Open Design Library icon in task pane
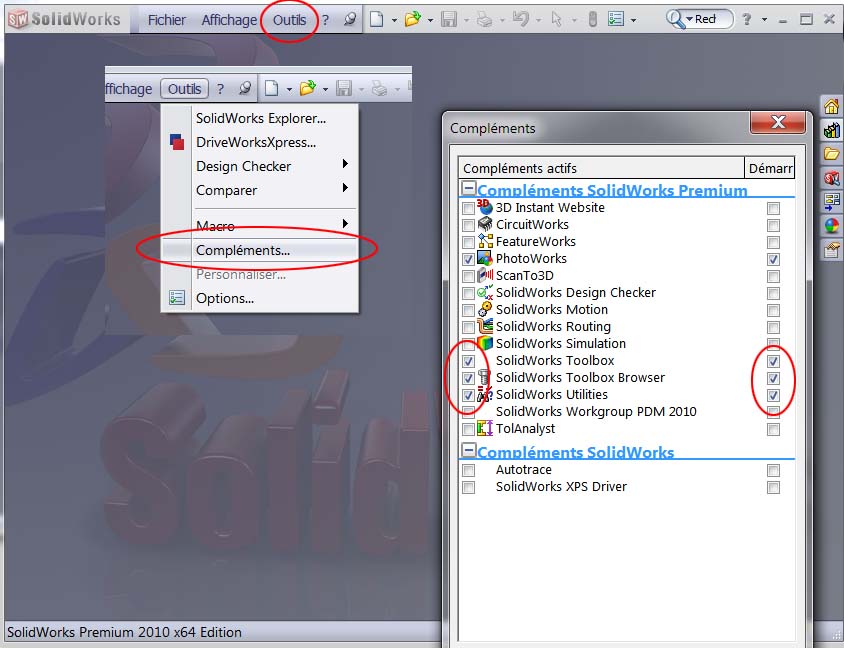Viewport: 844px width, 648px height. (x=831, y=130)
